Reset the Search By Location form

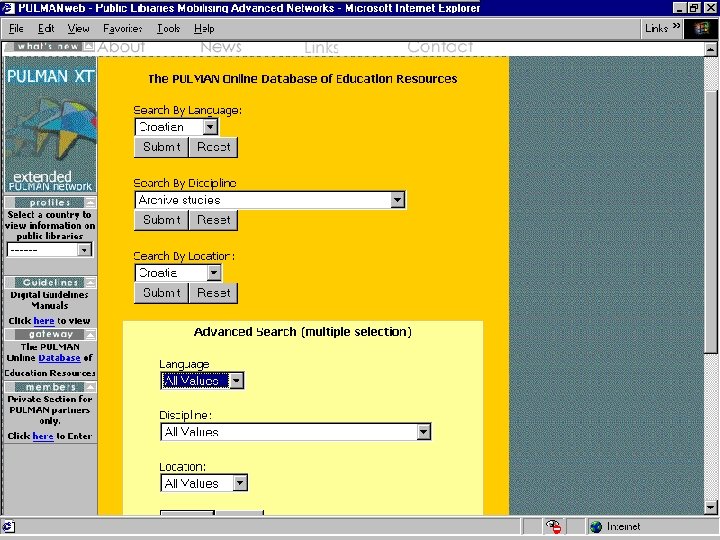214,293
